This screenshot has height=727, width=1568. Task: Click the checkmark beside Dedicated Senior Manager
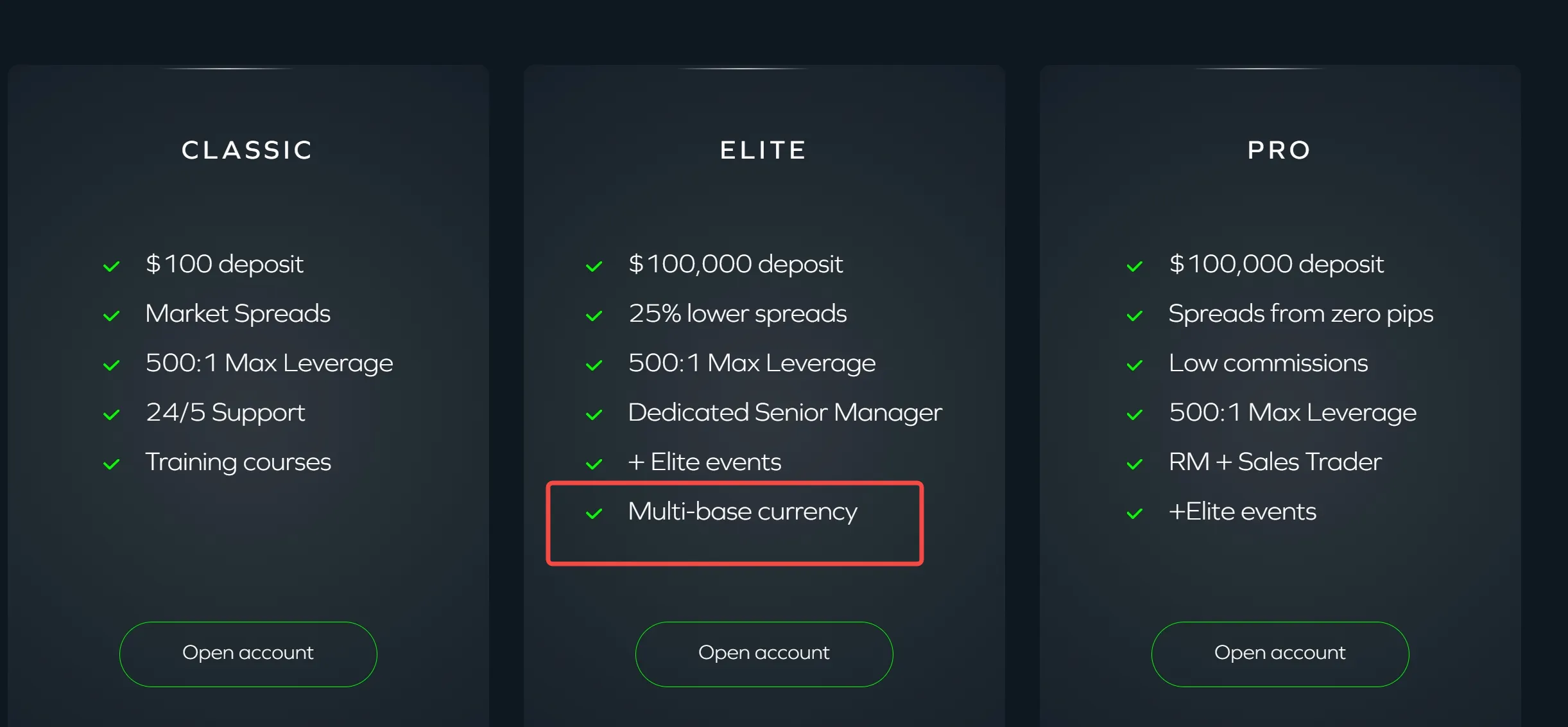coord(594,414)
